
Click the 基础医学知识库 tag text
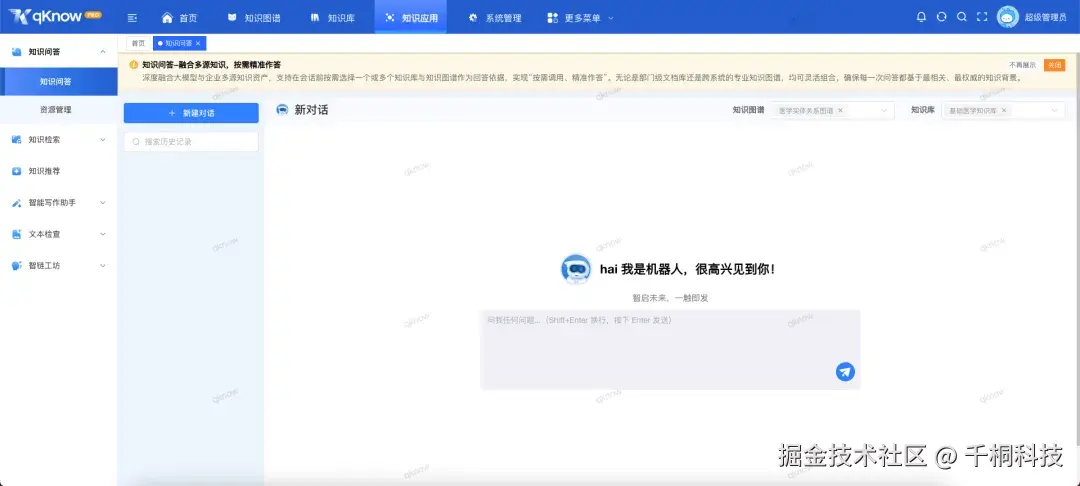point(973,110)
